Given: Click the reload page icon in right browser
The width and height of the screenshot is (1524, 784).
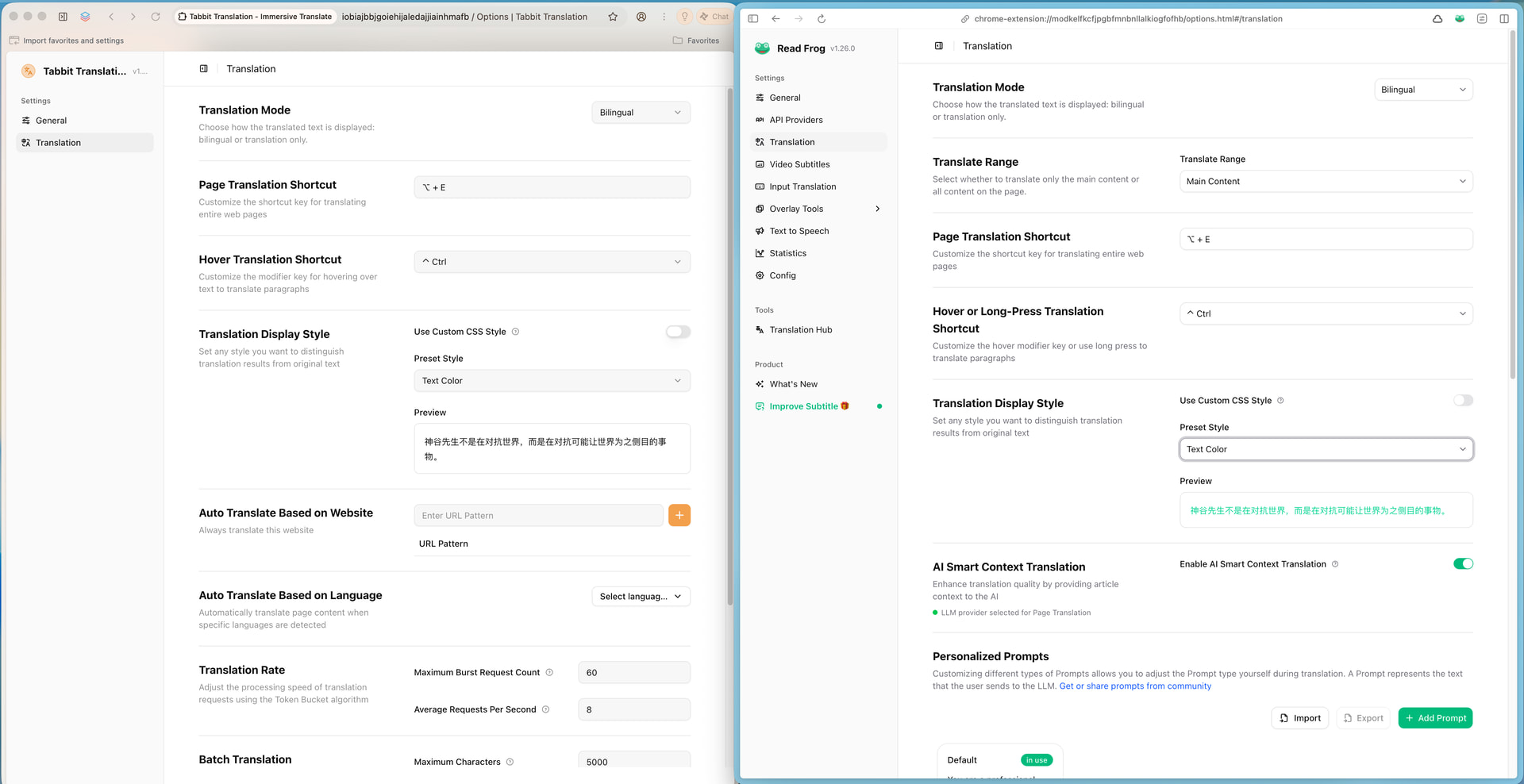Looking at the screenshot, I should pos(822,19).
